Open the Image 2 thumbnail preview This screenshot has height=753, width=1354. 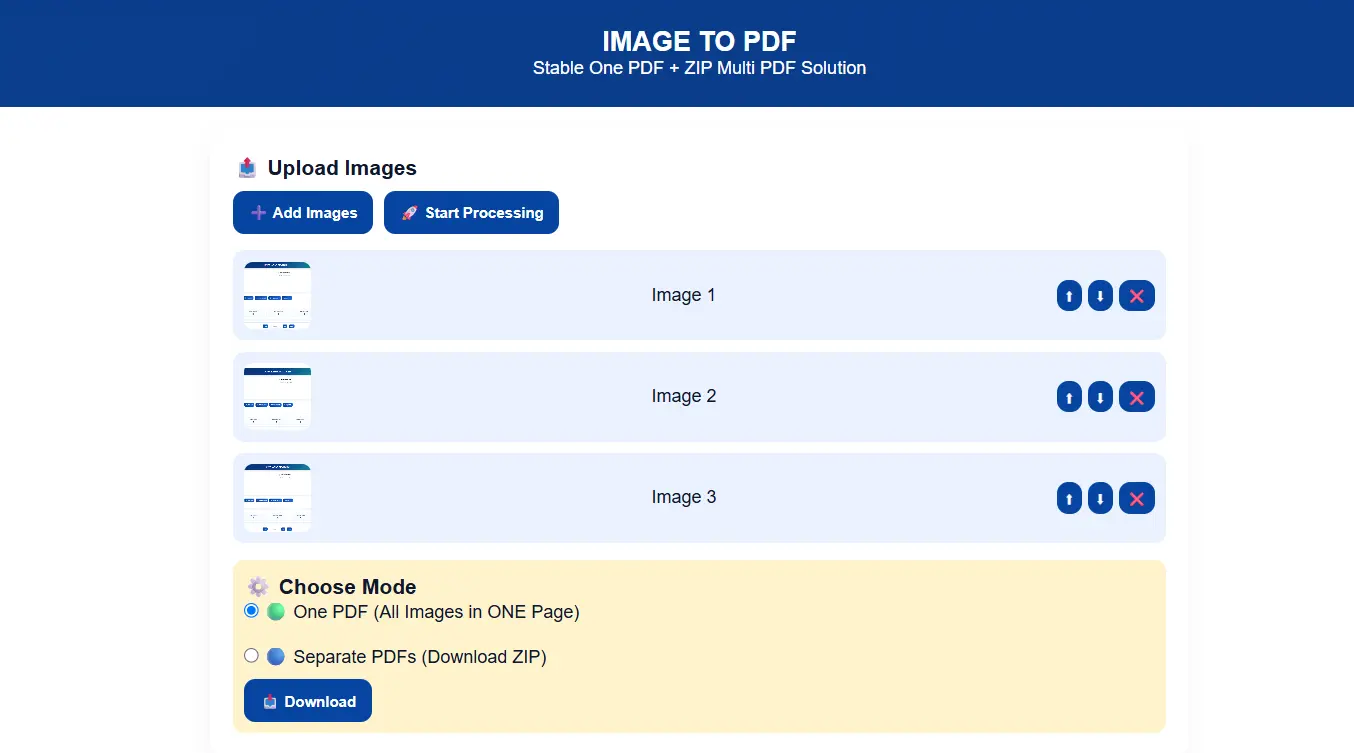[277, 396]
